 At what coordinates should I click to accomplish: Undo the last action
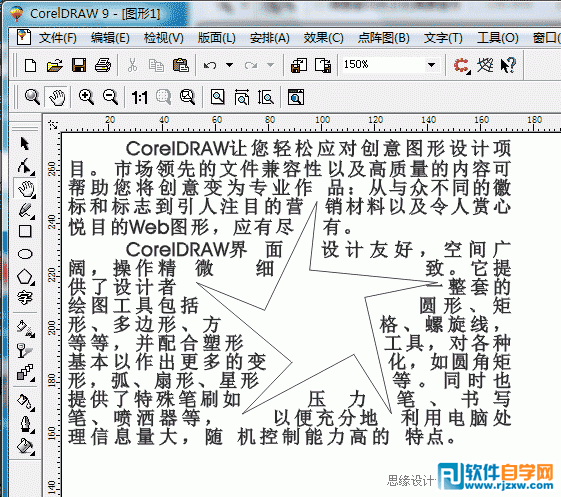(x=210, y=65)
